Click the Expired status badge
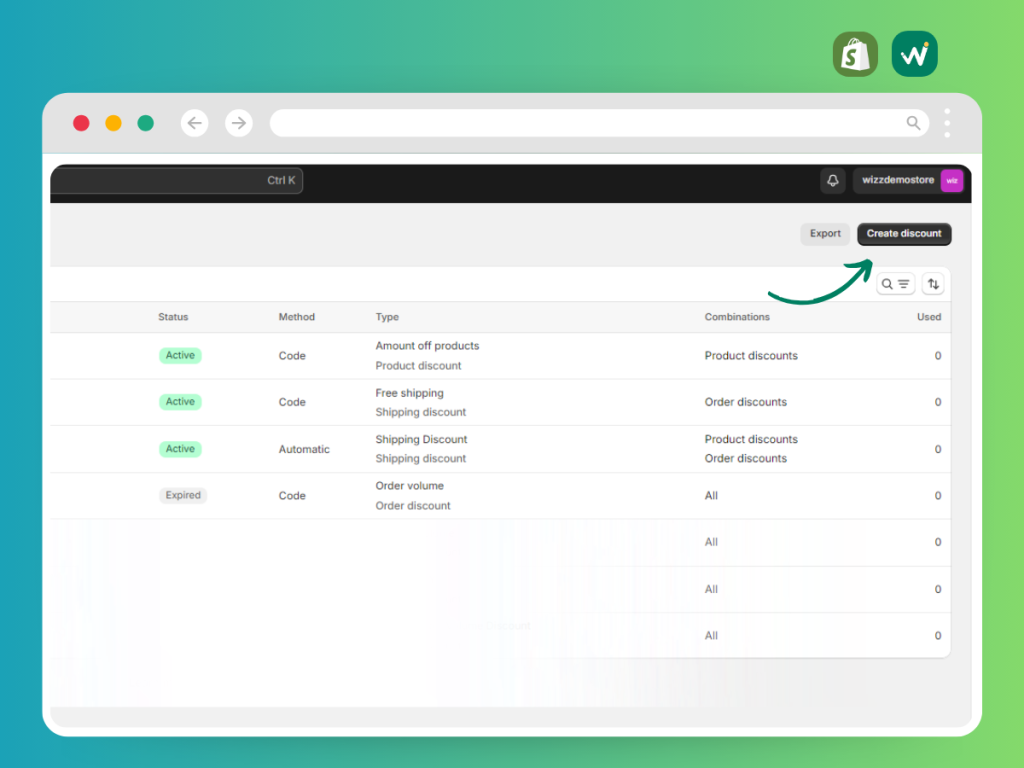Viewport: 1024px width, 768px height. 183,495
